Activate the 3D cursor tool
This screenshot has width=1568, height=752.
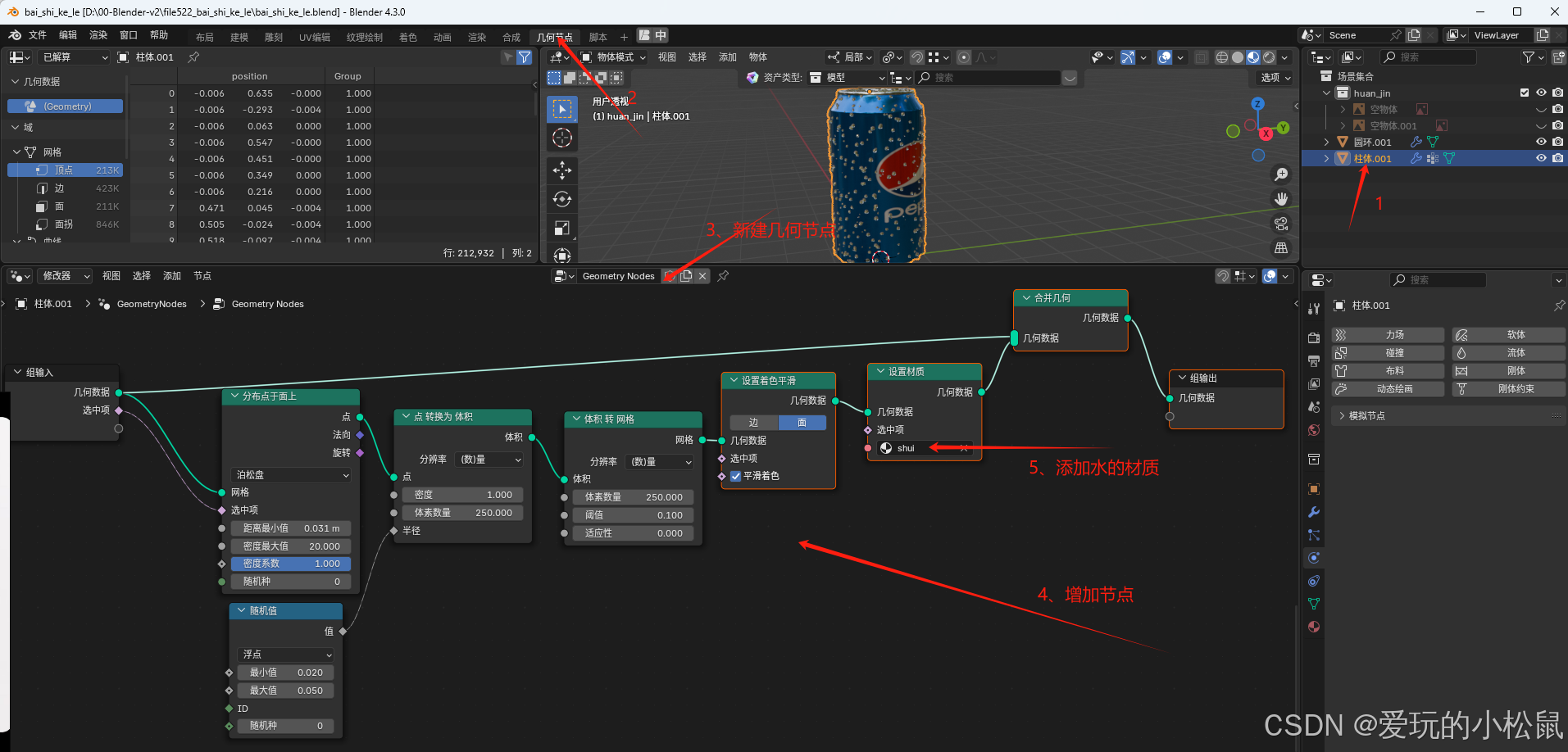(562, 138)
